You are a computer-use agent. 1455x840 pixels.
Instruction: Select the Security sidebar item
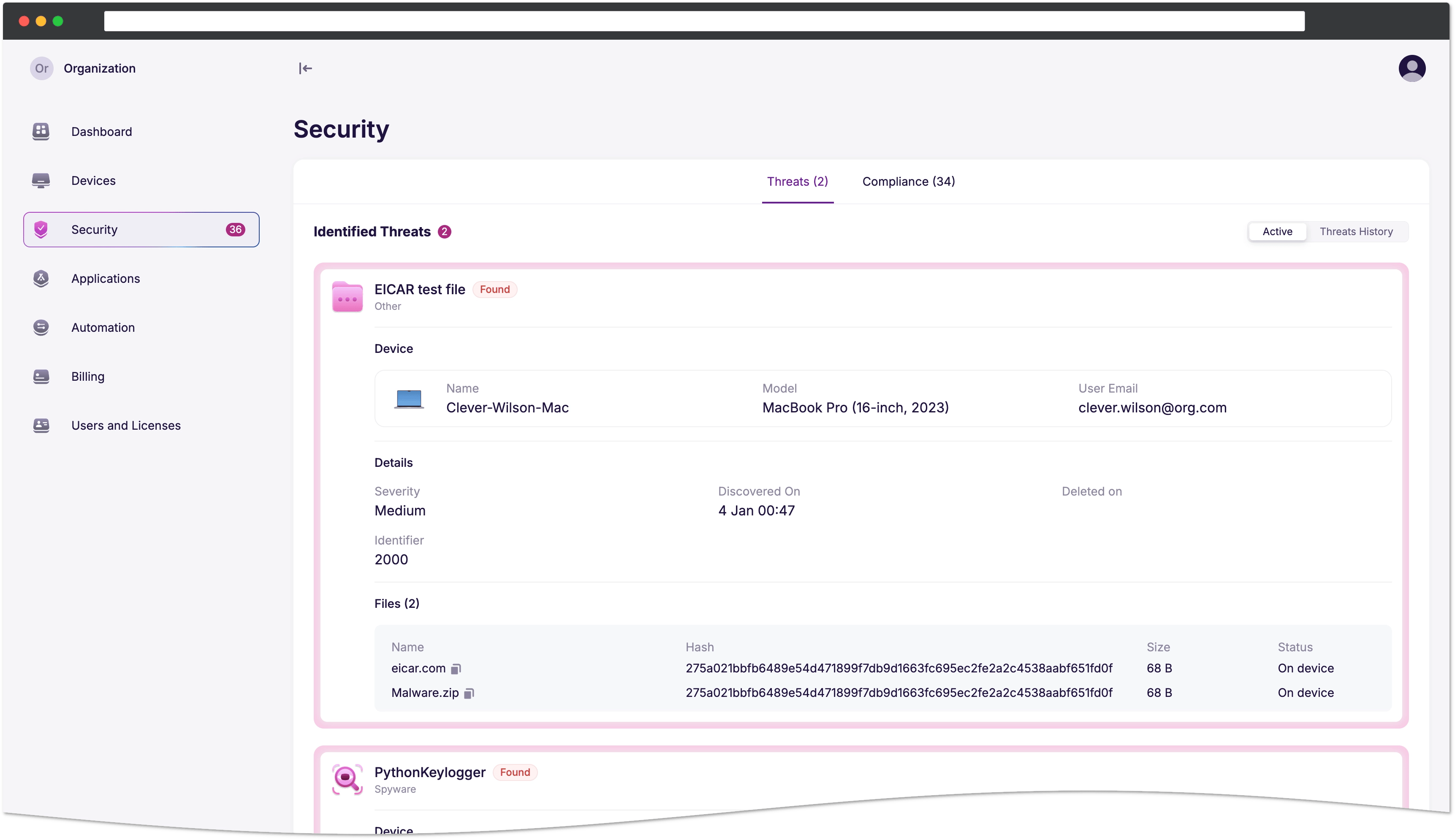pos(141,230)
